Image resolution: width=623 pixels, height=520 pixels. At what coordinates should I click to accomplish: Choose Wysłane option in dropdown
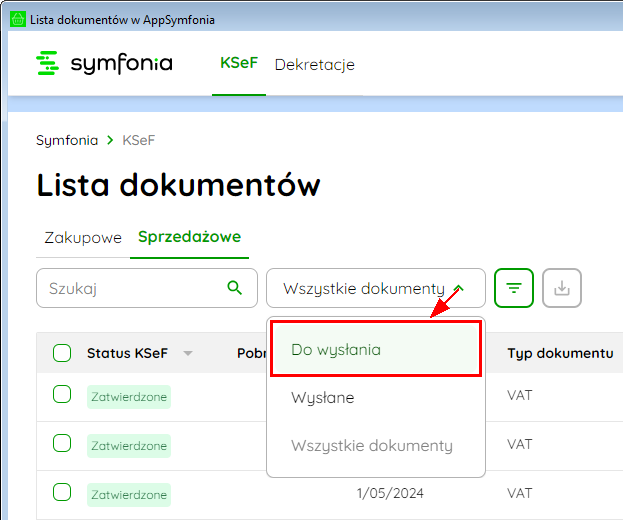[x=323, y=397]
